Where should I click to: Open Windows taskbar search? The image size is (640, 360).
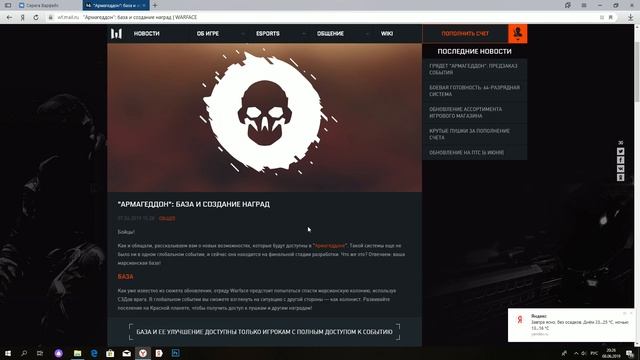[x=24, y=353]
